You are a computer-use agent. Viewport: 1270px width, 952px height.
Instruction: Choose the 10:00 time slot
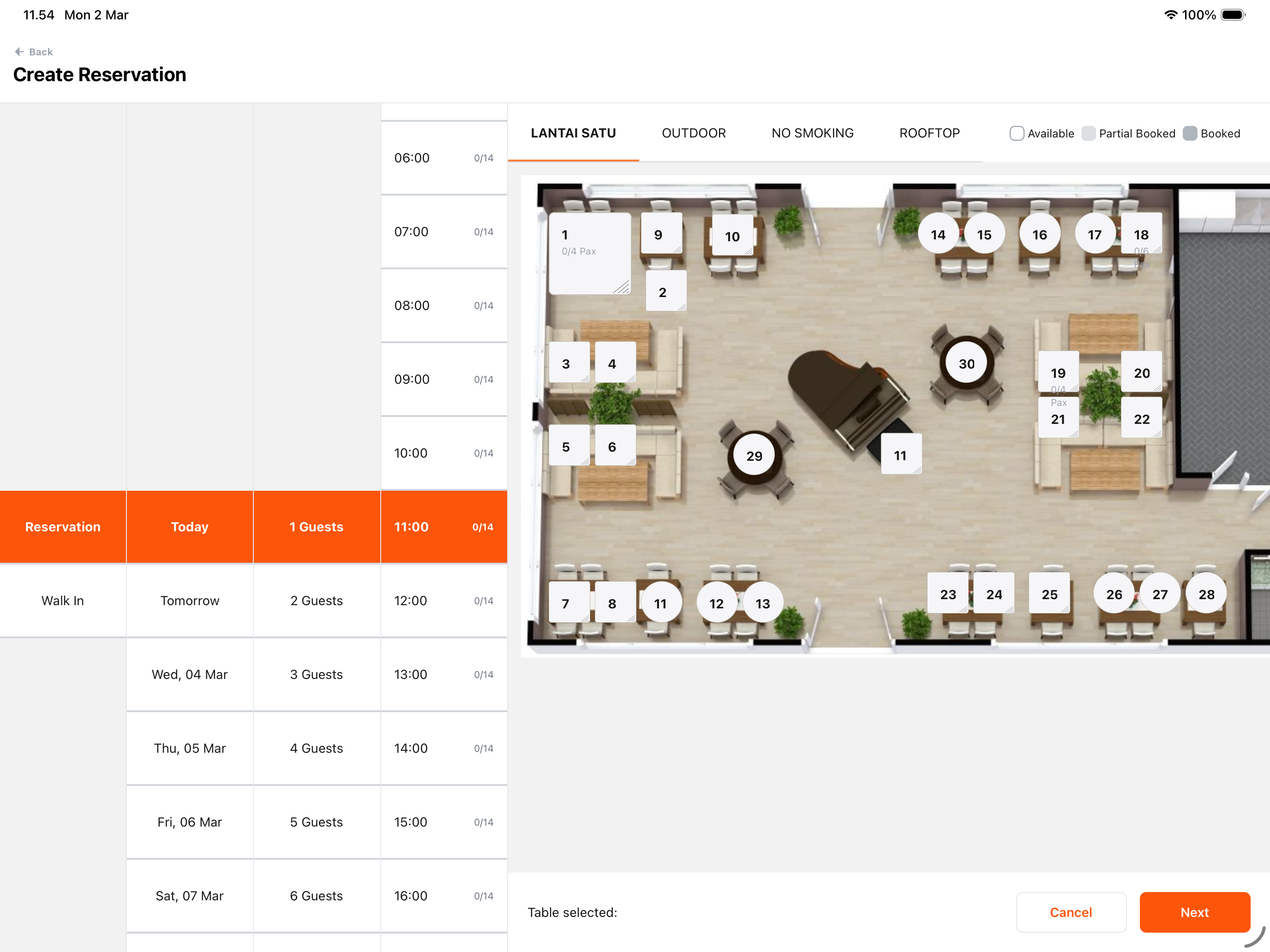[x=444, y=453]
